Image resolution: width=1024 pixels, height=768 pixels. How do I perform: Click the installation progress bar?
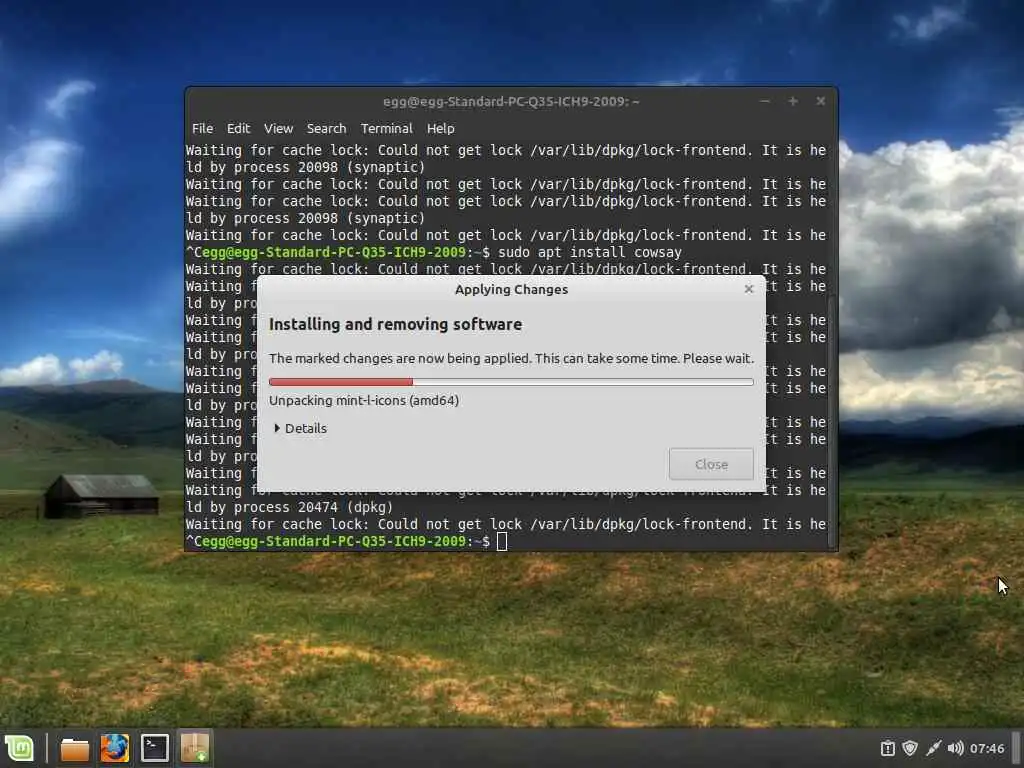click(x=511, y=382)
